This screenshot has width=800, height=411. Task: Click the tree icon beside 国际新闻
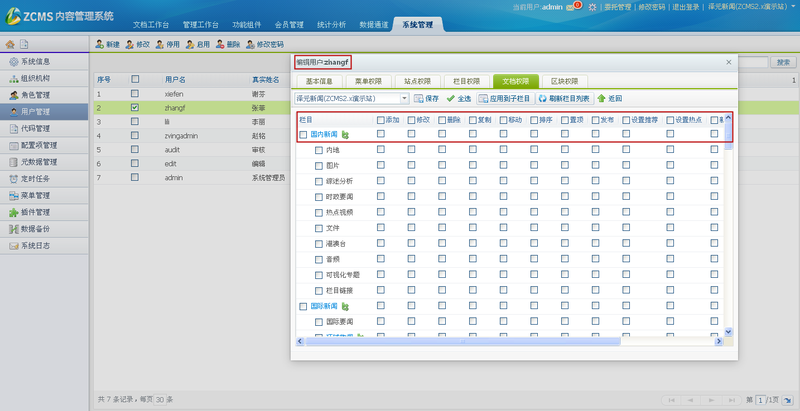pyautogui.click(x=346, y=304)
